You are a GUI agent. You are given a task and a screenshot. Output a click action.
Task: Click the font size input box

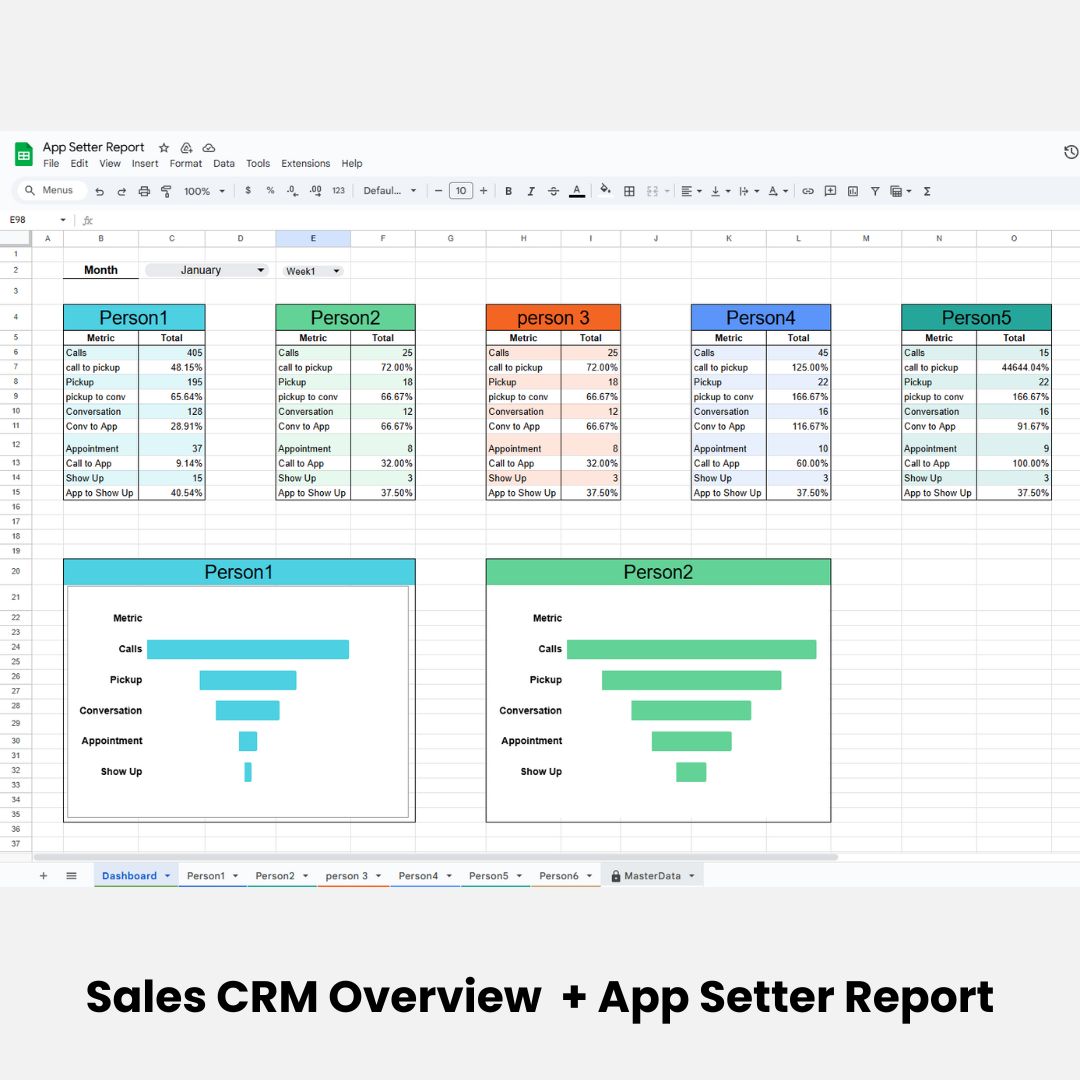(460, 191)
